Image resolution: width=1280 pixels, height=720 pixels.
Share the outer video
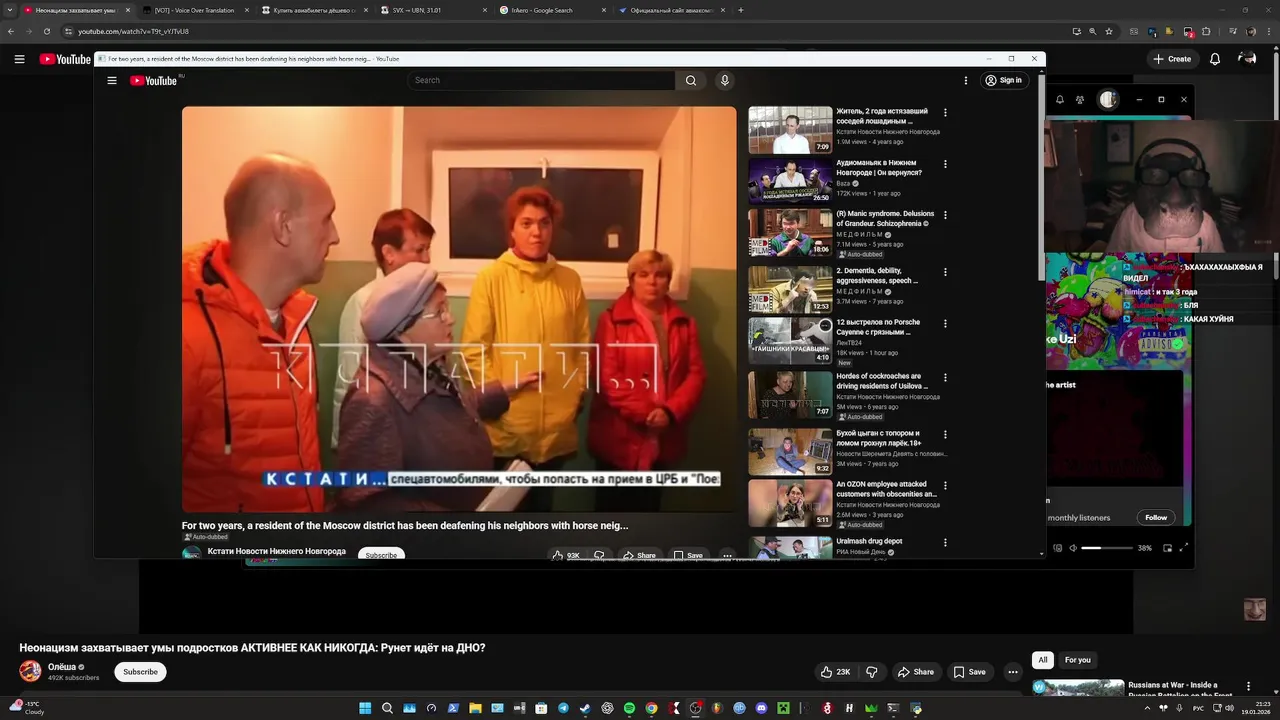(x=915, y=672)
